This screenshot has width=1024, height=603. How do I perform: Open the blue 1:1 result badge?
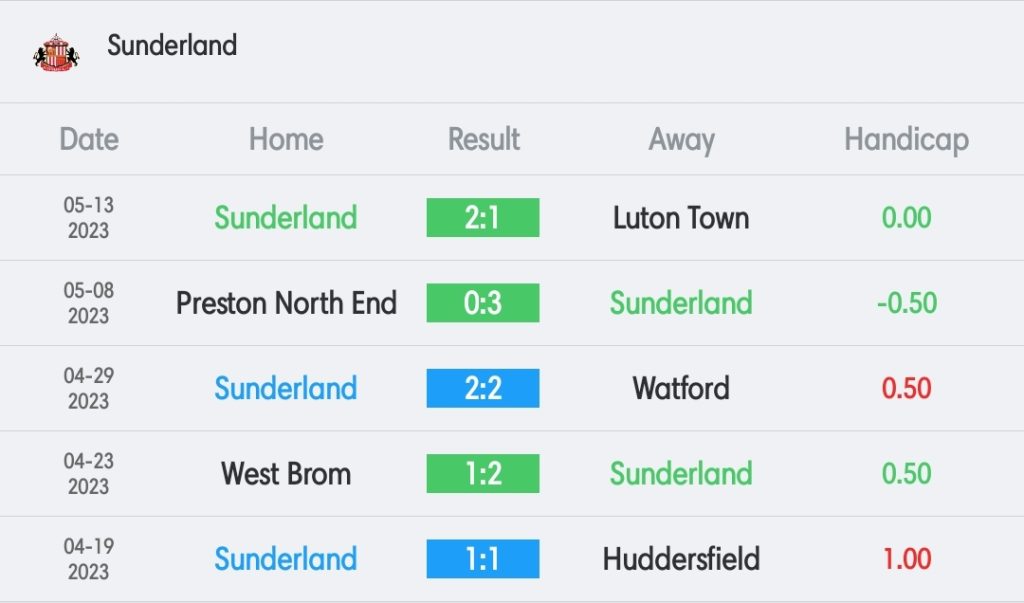click(483, 559)
